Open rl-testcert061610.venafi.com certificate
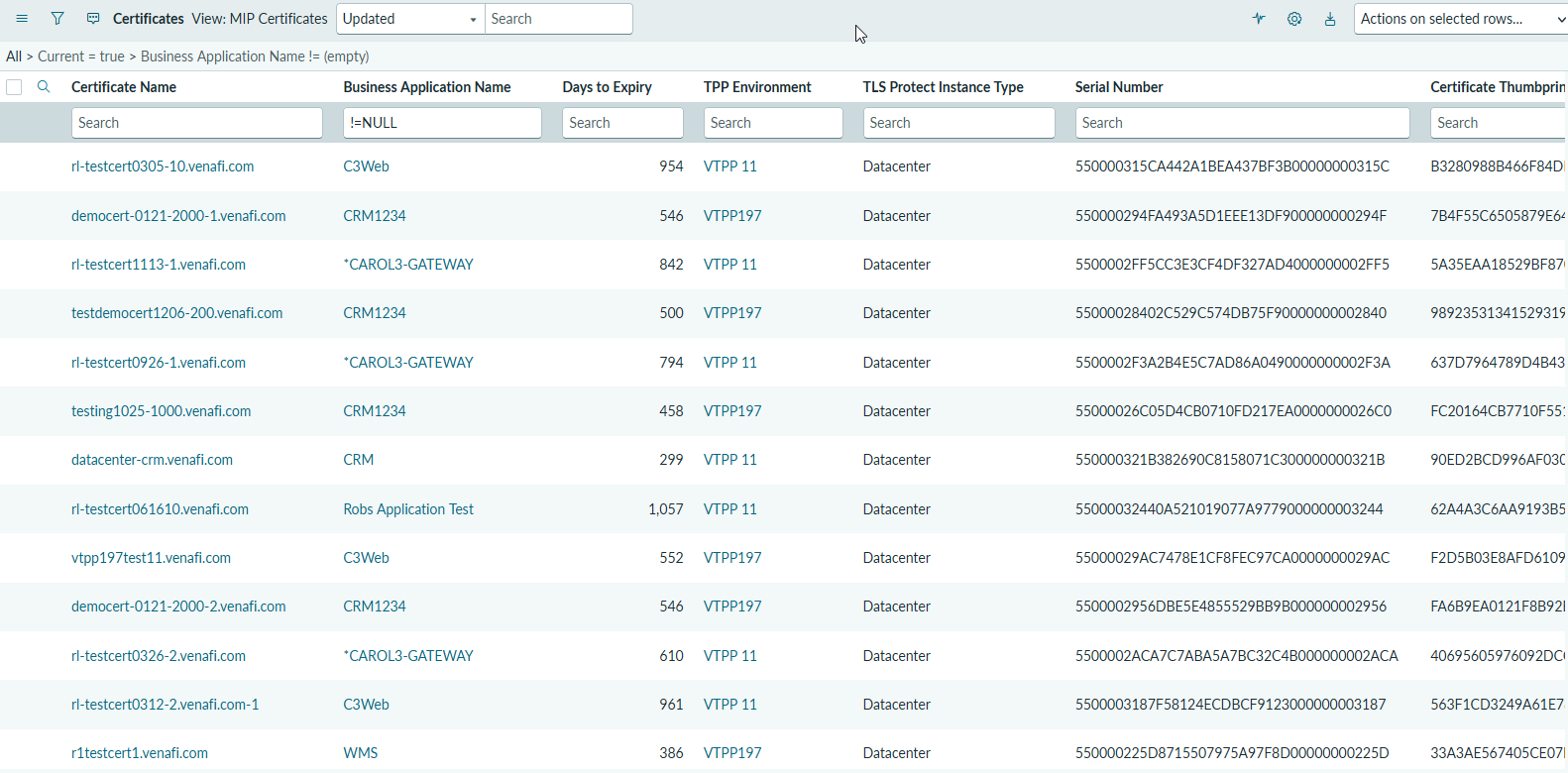The height and width of the screenshot is (773, 1568). coord(160,509)
